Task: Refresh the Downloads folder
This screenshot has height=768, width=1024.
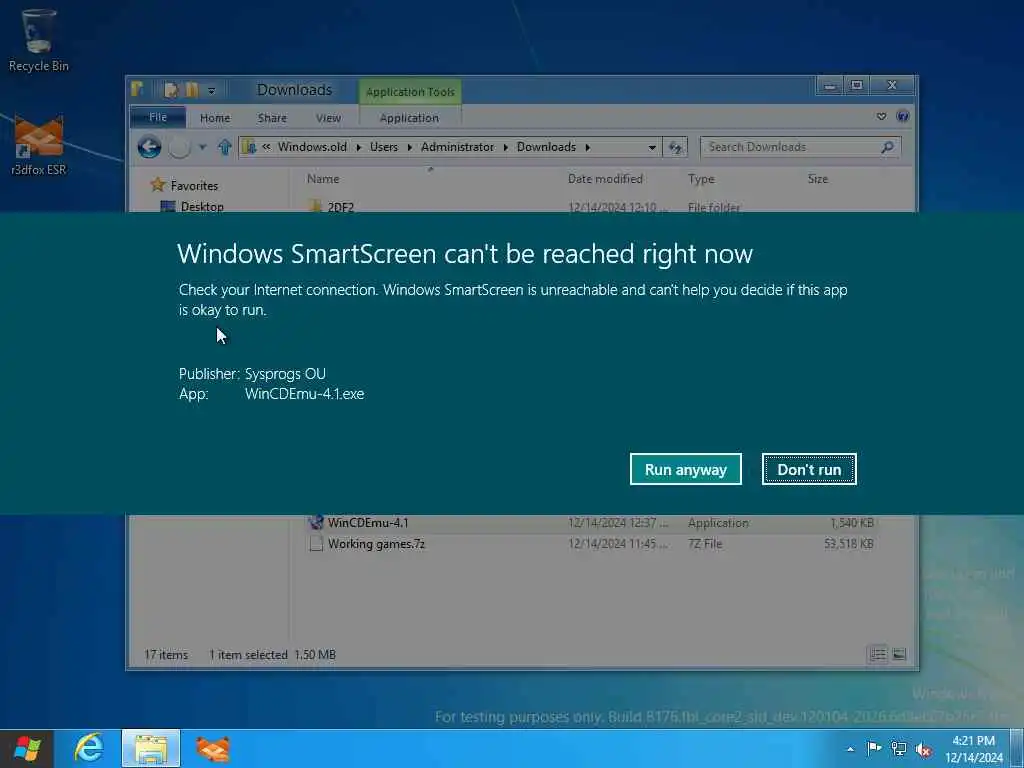Action: pos(675,148)
